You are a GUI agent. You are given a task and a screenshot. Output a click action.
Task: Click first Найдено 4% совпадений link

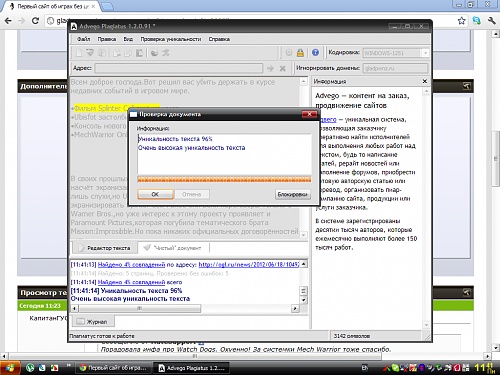click(x=131, y=265)
